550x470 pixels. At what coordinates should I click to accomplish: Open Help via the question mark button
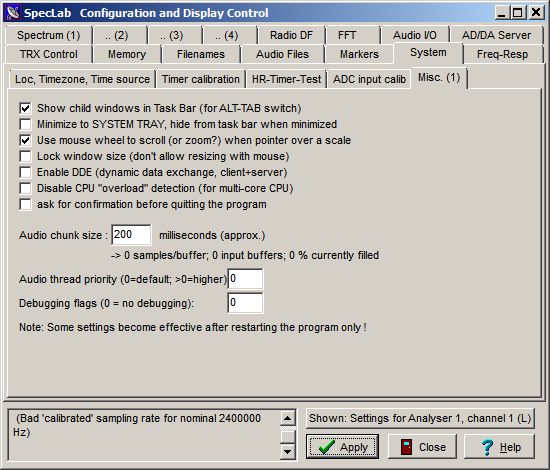[499, 446]
